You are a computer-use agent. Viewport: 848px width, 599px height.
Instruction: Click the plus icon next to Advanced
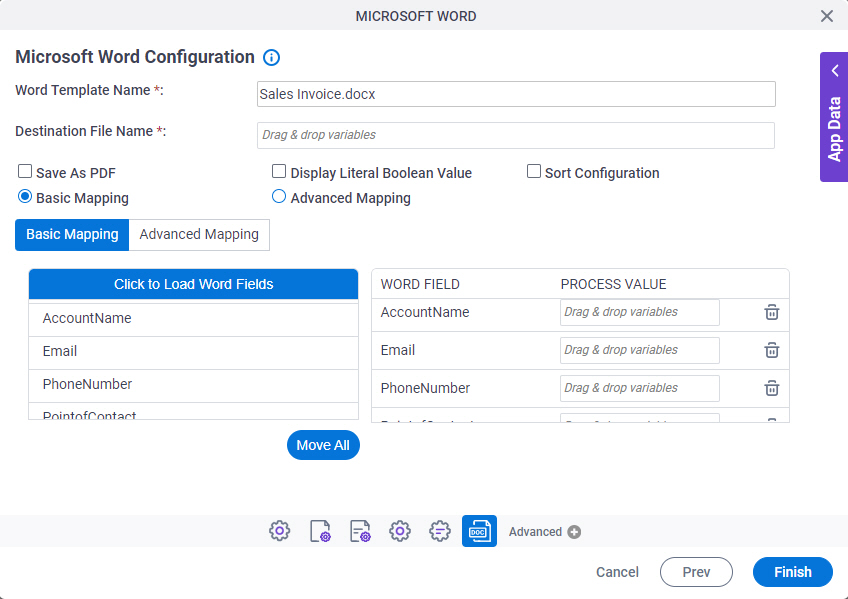(574, 532)
